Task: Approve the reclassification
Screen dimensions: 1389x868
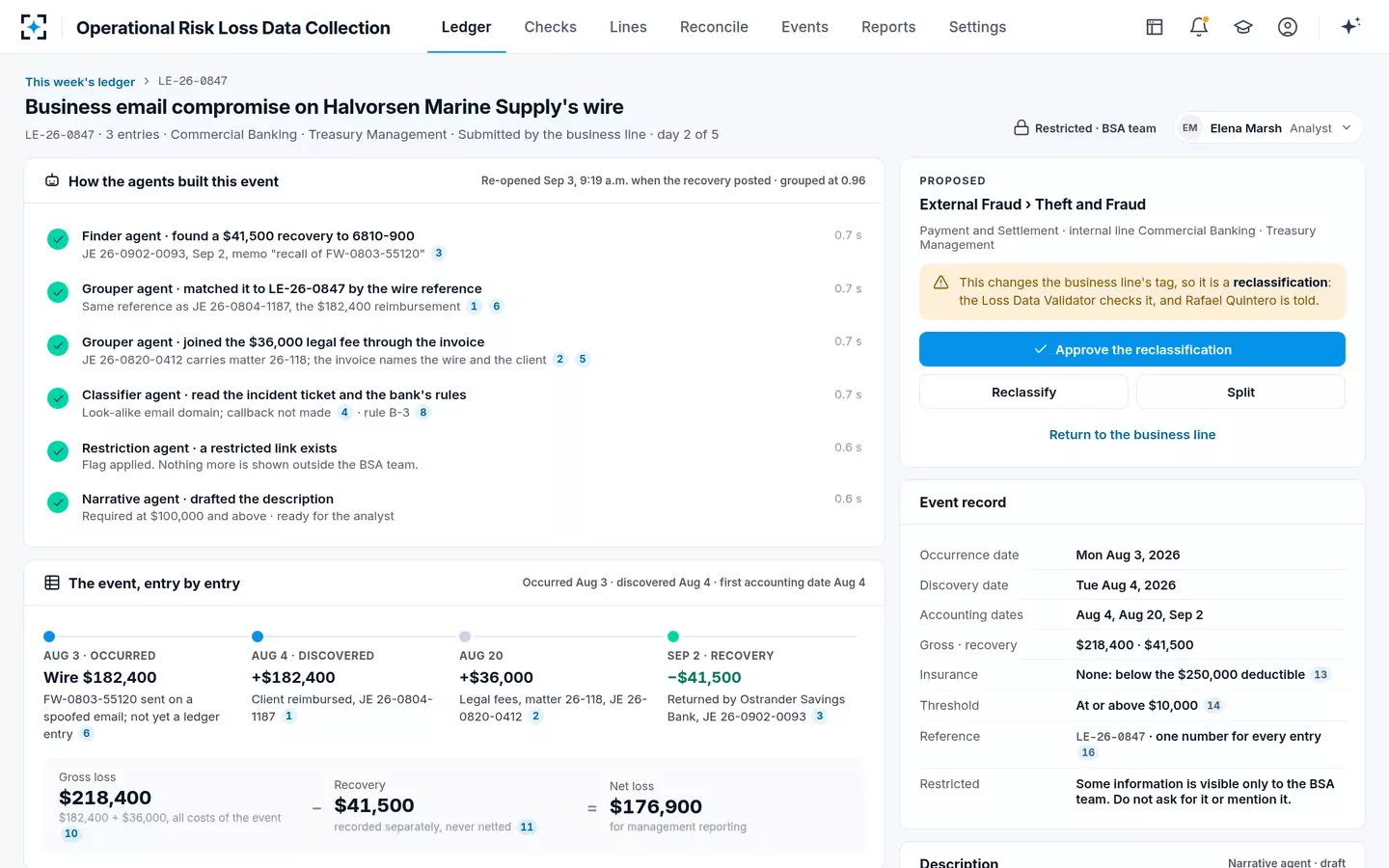Action: point(1131,349)
